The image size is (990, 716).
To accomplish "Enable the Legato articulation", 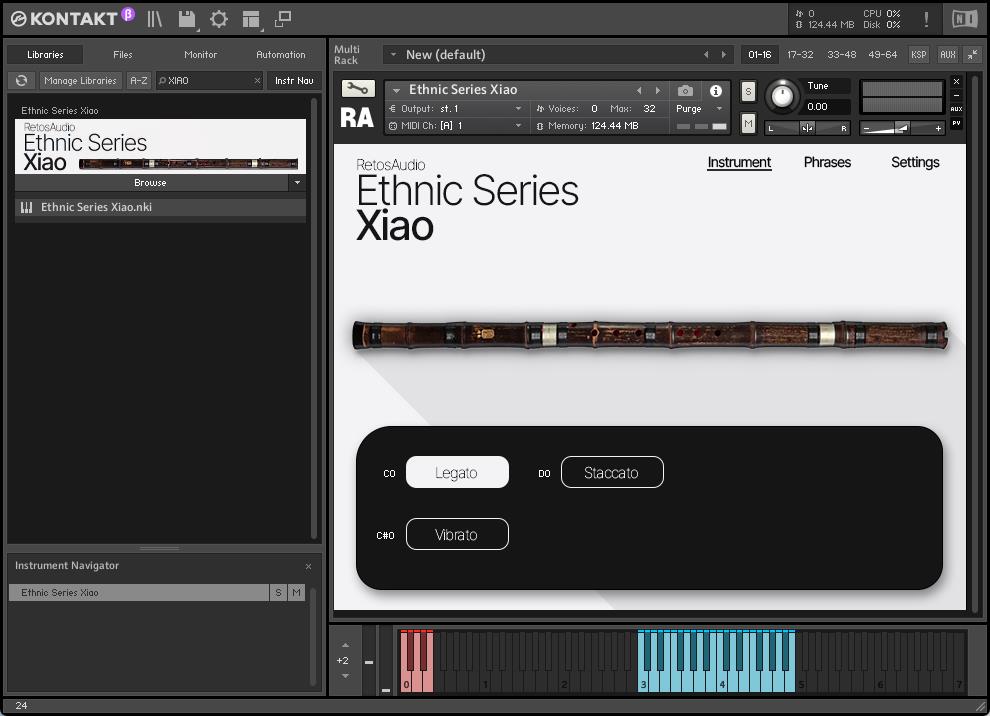I will coord(457,472).
